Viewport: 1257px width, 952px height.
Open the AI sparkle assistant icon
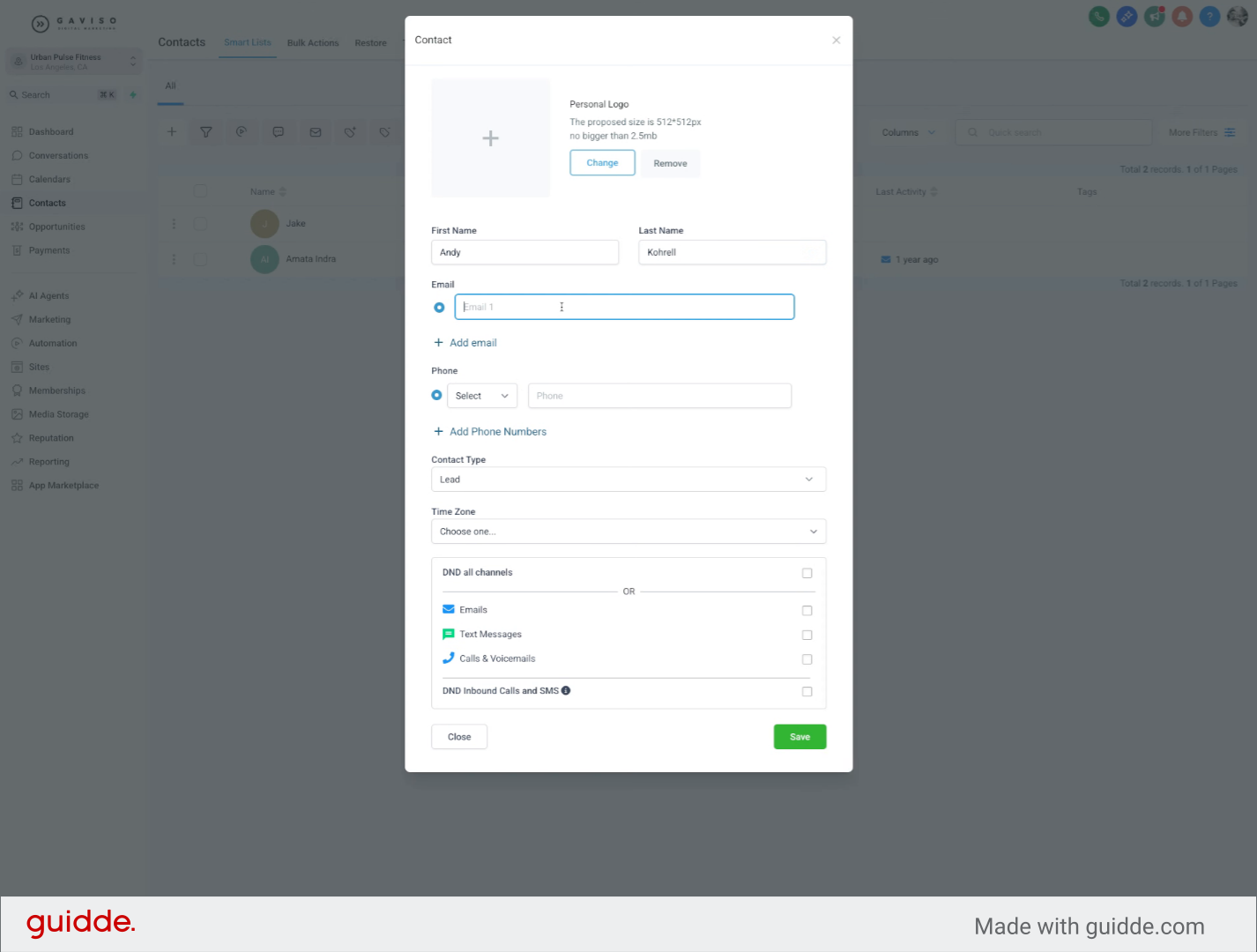(x=1127, y=16)
